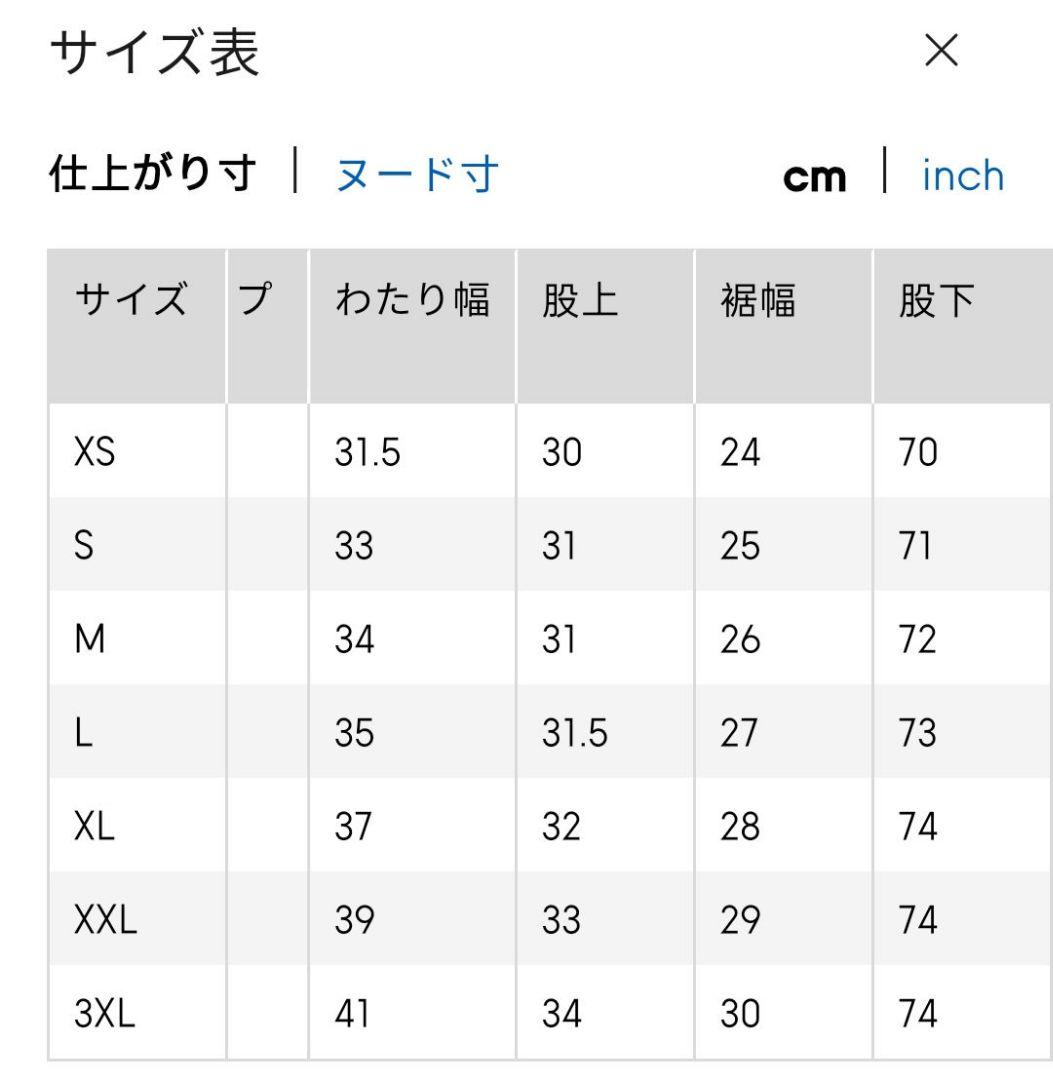Switch to the ヌード寸 tab
Image resolution: width=1053 pixels, height=1080 pixels.
point(416,176)
